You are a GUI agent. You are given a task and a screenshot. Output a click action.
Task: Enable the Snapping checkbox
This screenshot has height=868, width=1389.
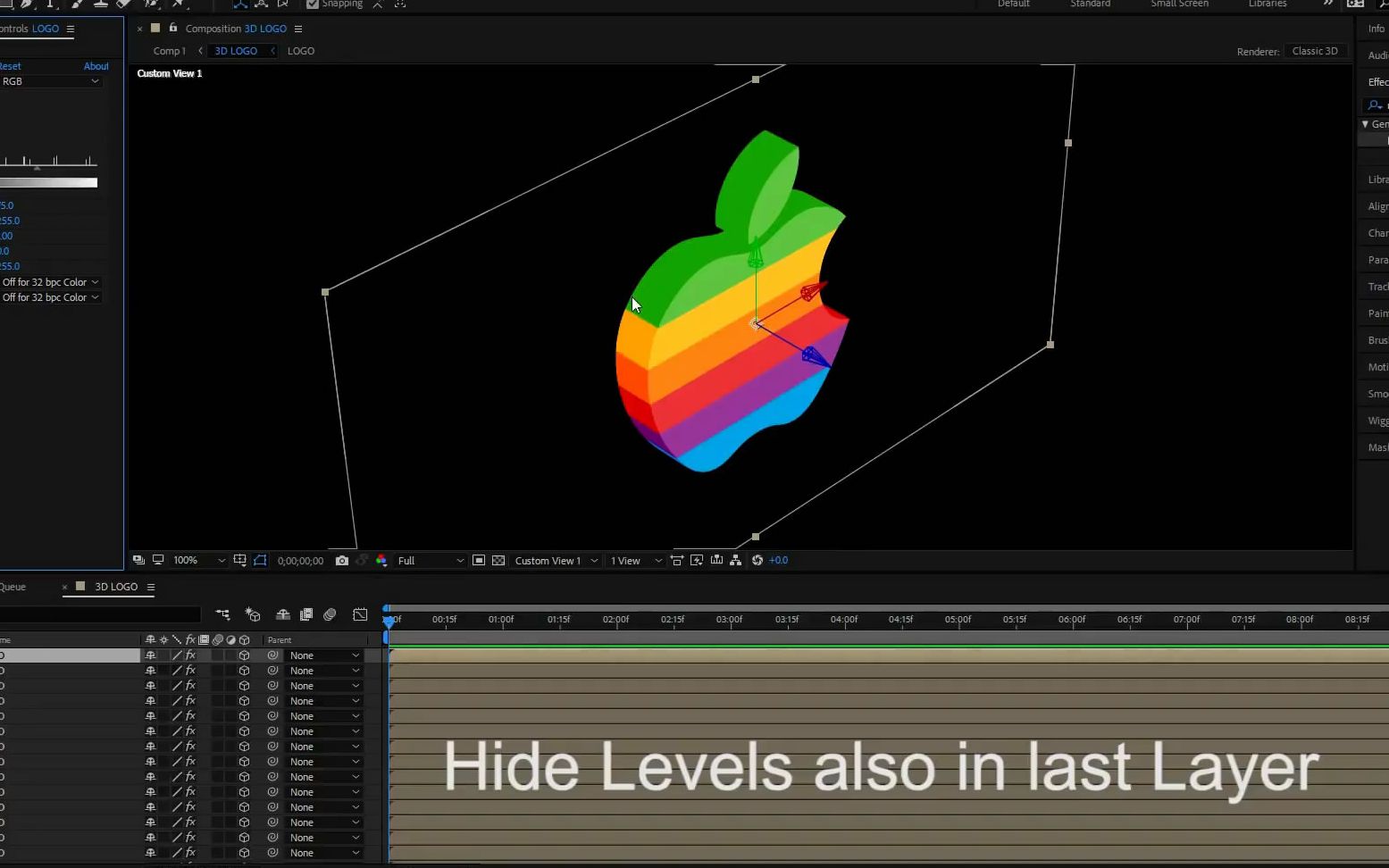(x=311, y=4)
